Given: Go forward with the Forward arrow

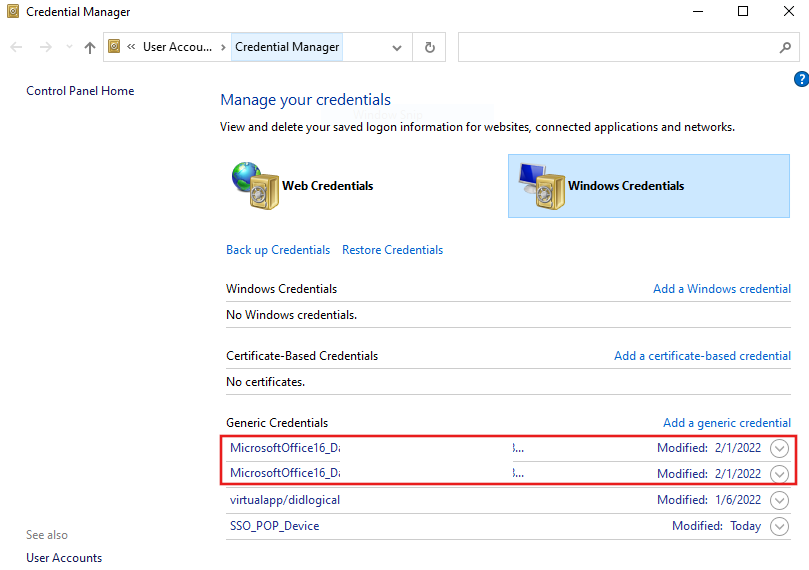Looking at the screenshot, I should pos(45,47).
